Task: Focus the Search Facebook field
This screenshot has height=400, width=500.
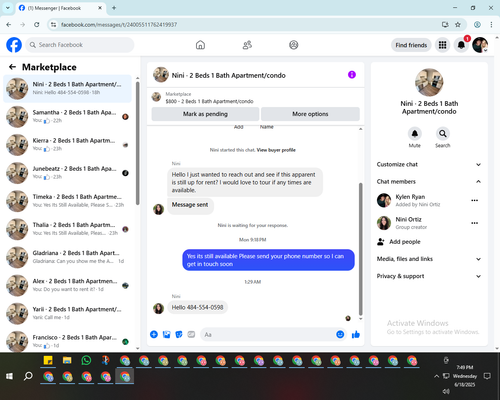Action: pyautogui.click(x=80, y=45)
